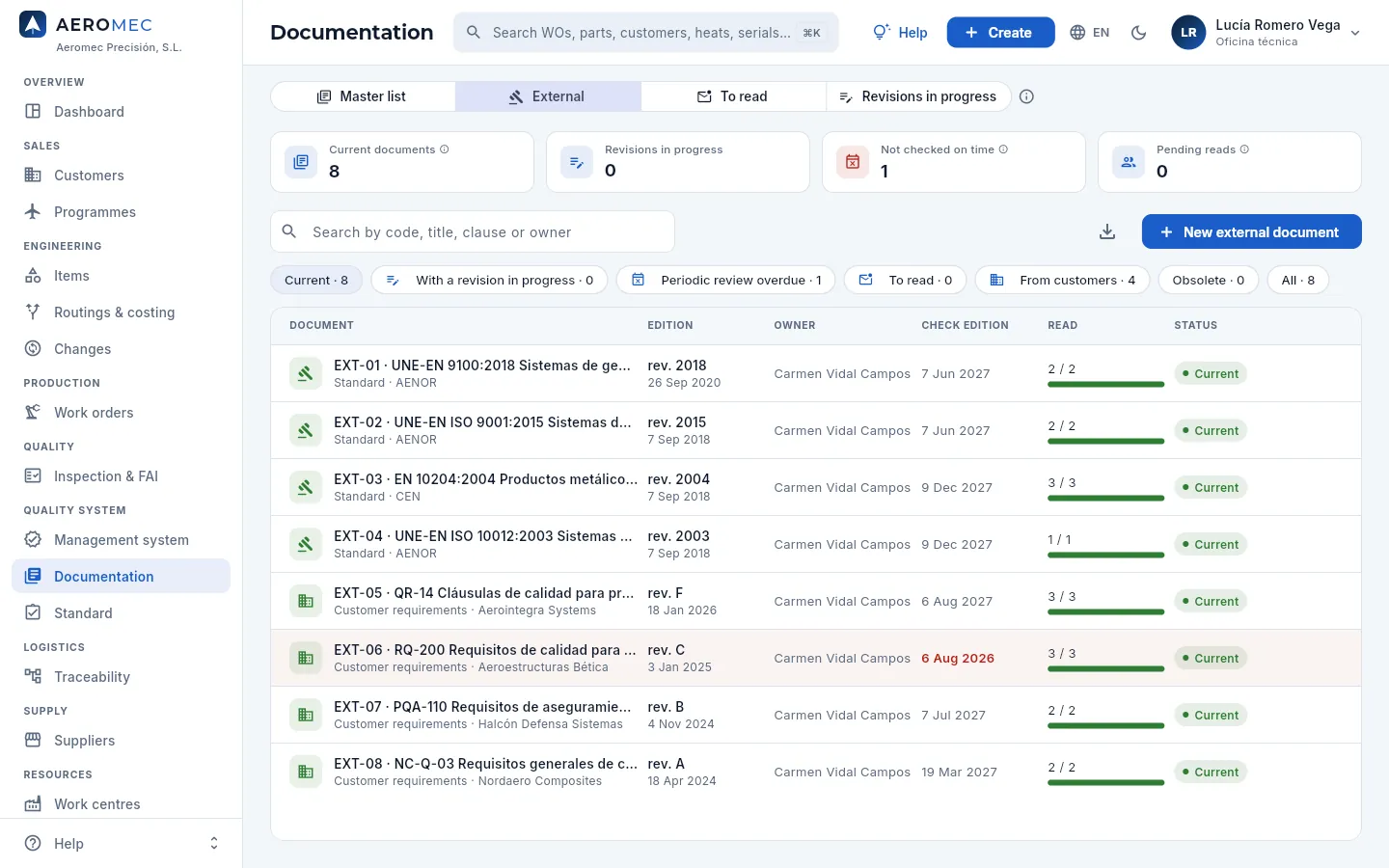Toggle With a revision in progress filter
This screenshot has height=868, width=1389.
coord(489,280)
